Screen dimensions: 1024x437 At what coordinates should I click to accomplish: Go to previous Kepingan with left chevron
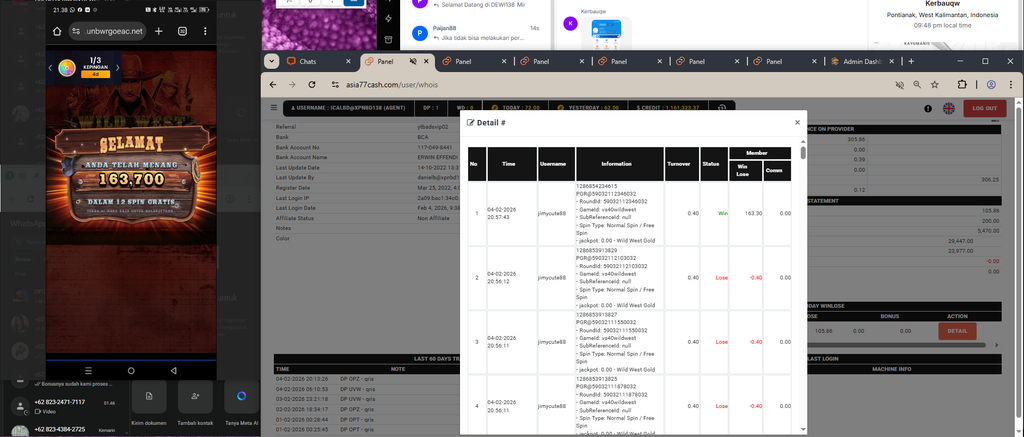[x=50, y=68]
